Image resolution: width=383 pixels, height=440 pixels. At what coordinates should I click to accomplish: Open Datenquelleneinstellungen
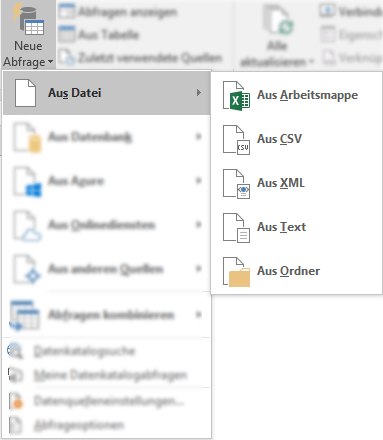tap(107, 401)
